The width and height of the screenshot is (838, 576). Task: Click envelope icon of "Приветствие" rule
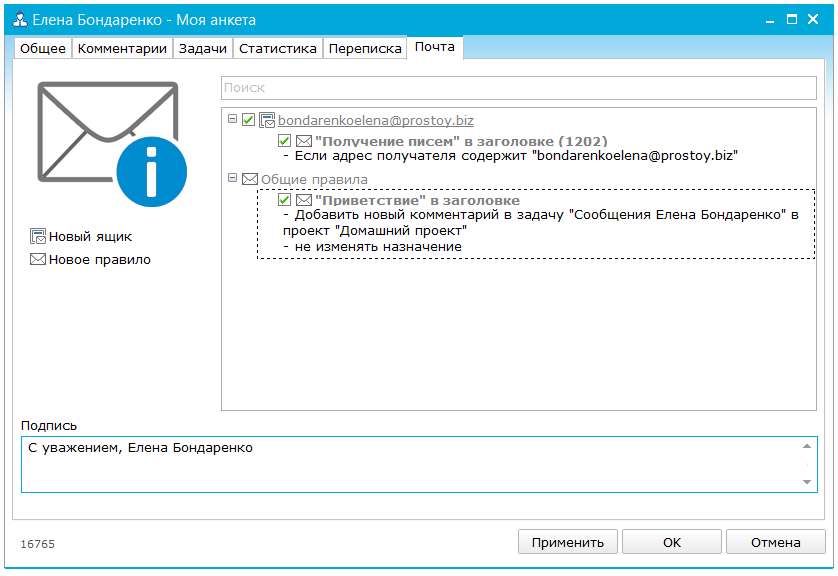303,201
